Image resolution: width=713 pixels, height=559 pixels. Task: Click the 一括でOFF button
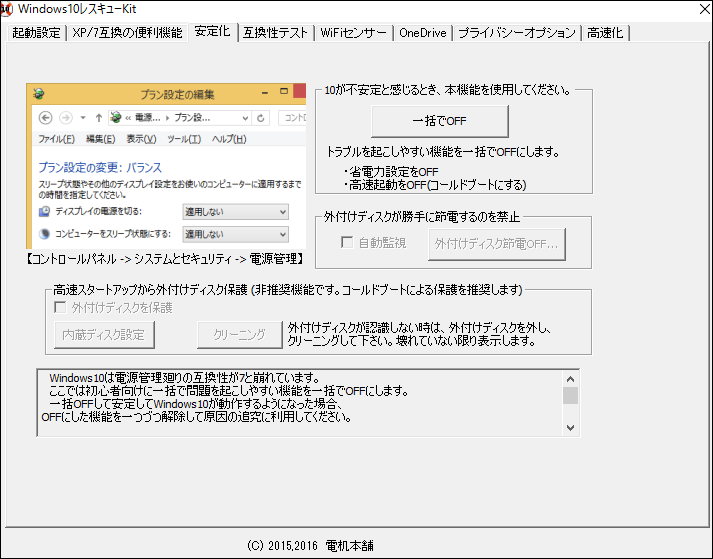coord(440,121)
